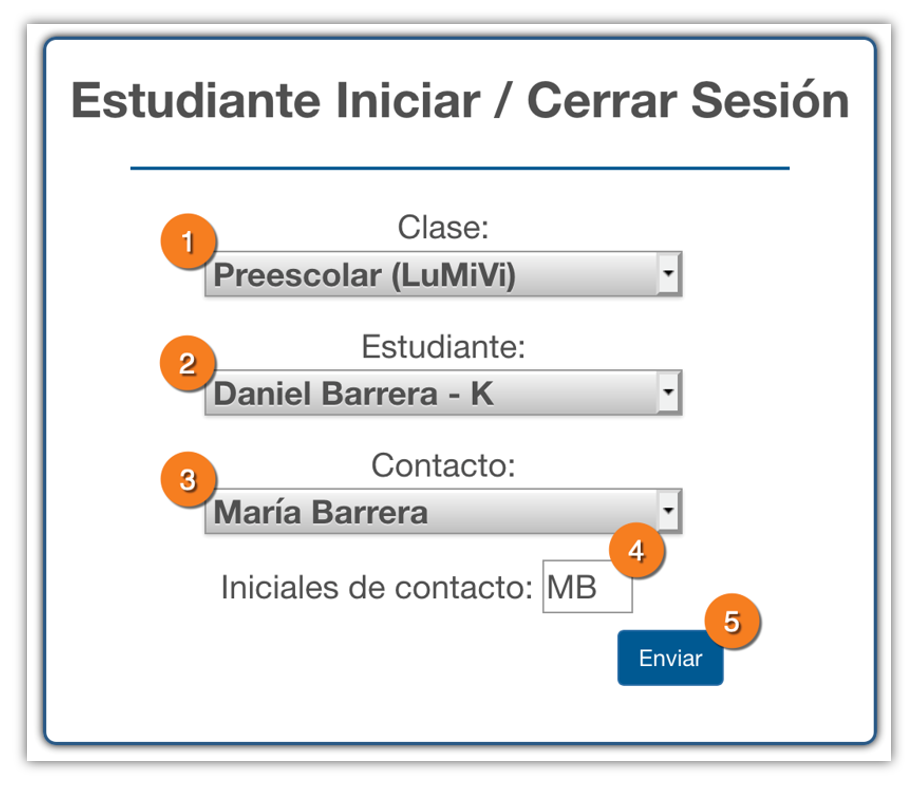
Task: Expand the arrow beside Daniel Barrera - K
Action: point(669,393)
